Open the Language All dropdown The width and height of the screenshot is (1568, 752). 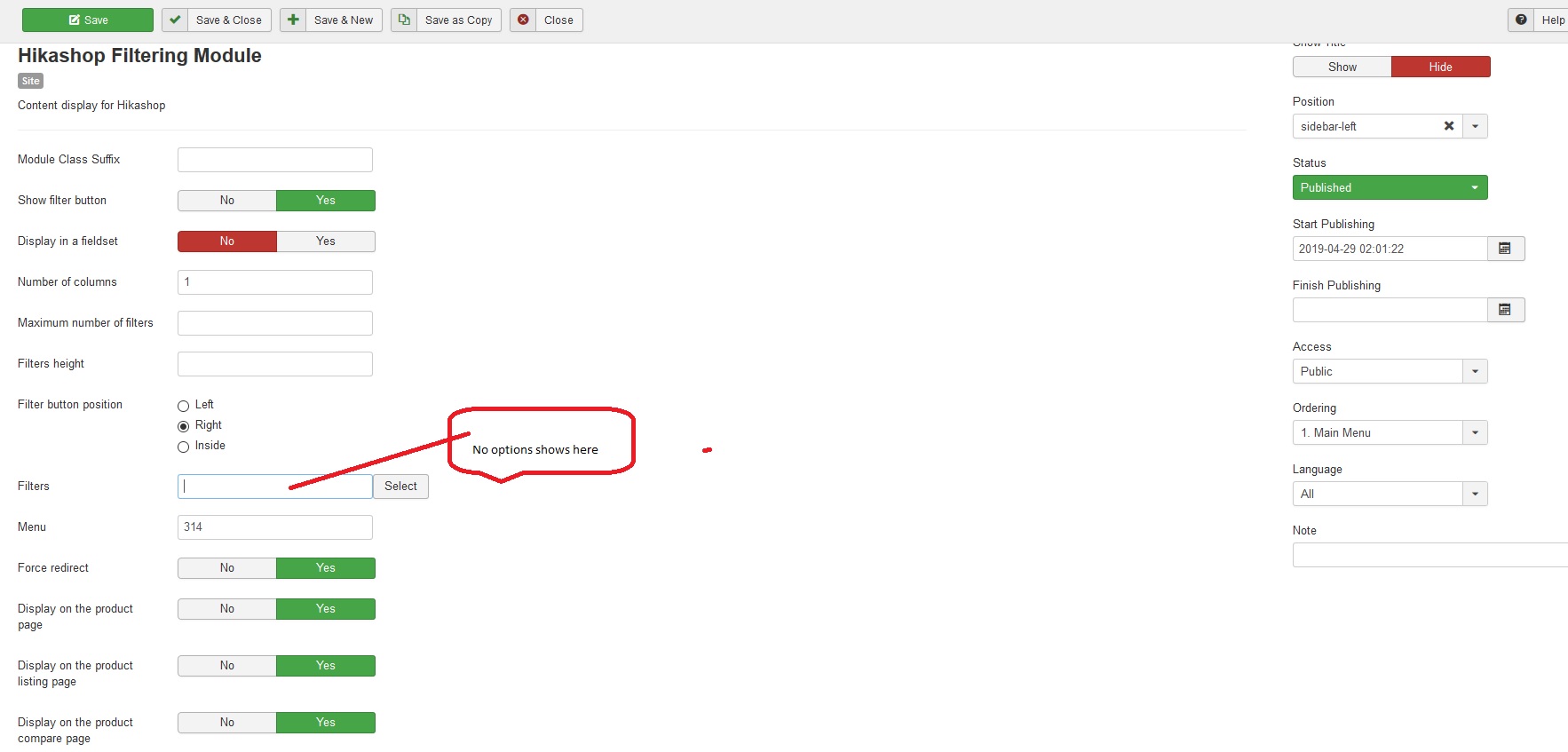(x=1390, y=494)
